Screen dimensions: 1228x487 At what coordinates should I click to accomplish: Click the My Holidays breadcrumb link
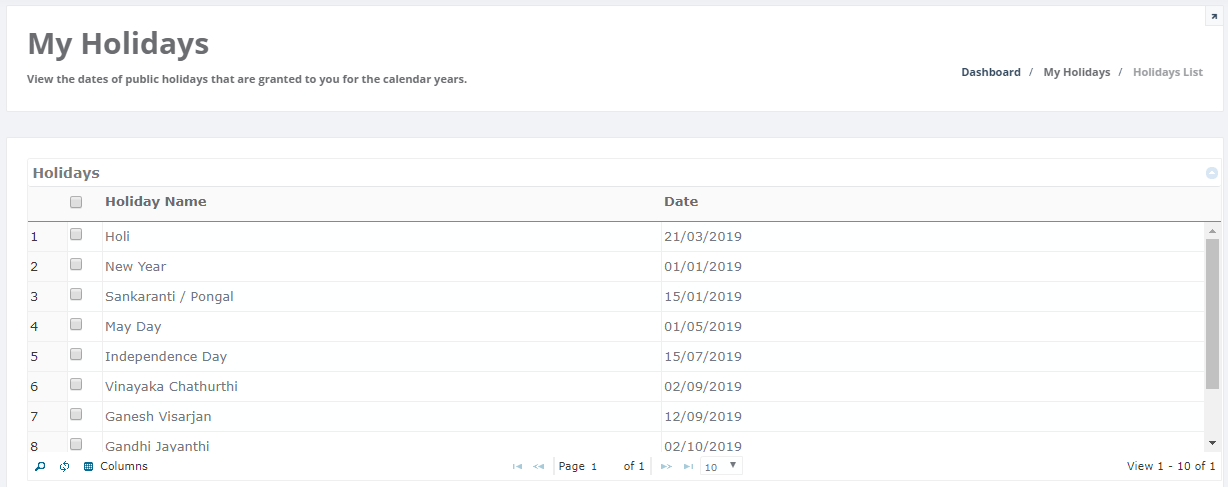[x=1076, y=72]
